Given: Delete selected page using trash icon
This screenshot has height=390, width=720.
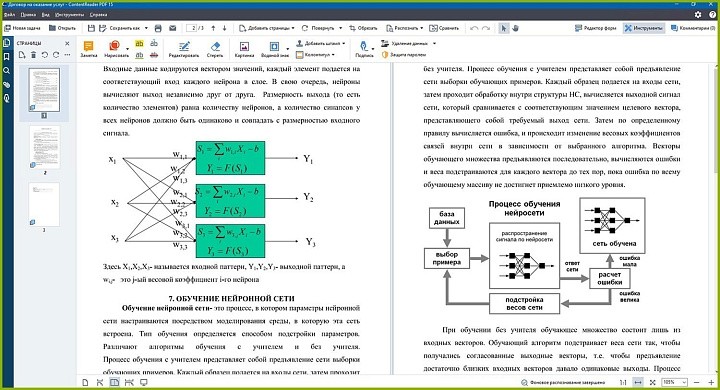Looking at the screenshot, I should pyautogui.click(x=33, y=55).
